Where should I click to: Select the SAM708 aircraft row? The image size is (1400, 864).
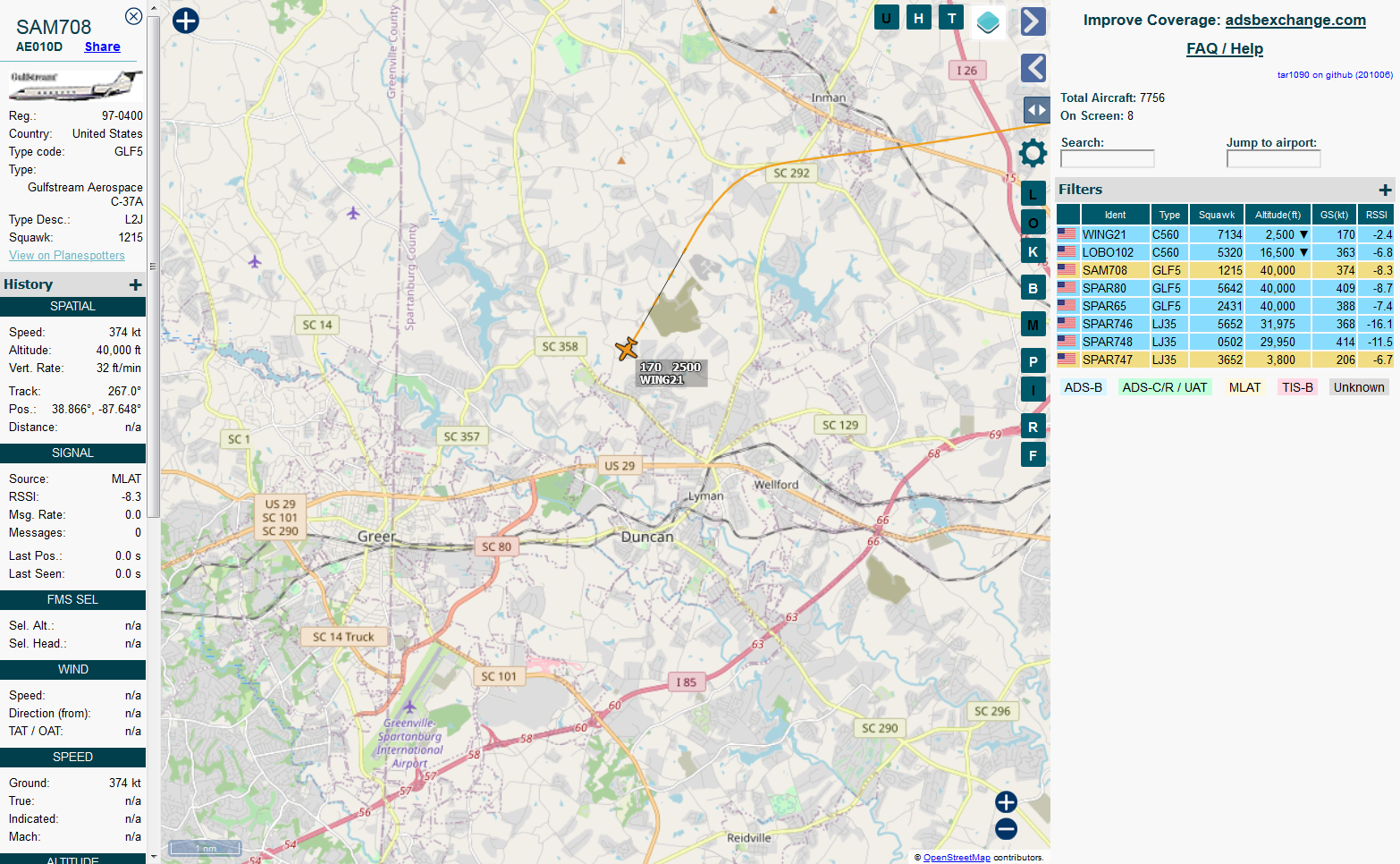click(1226, 270)
